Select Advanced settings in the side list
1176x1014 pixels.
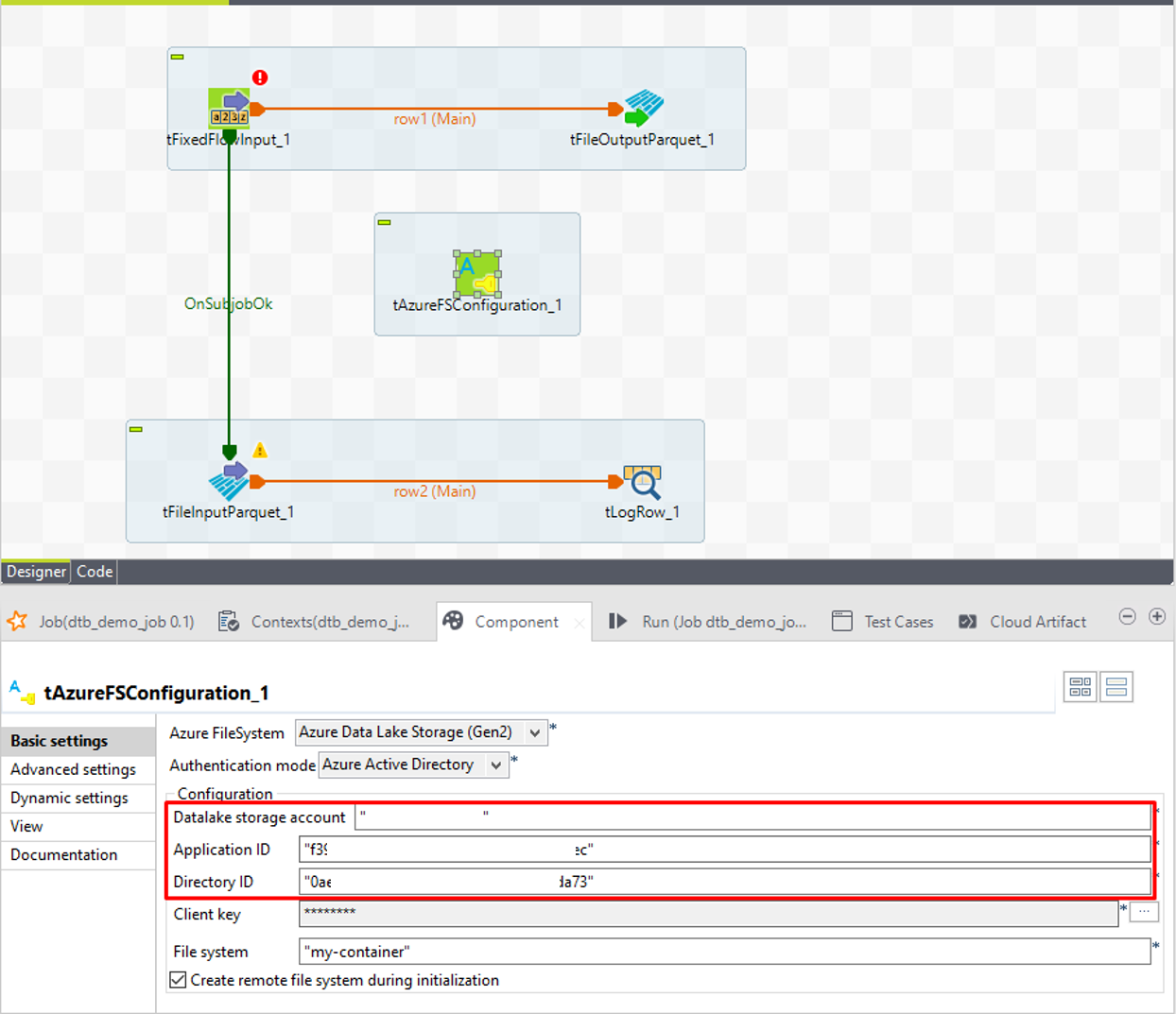click(78, 769)
